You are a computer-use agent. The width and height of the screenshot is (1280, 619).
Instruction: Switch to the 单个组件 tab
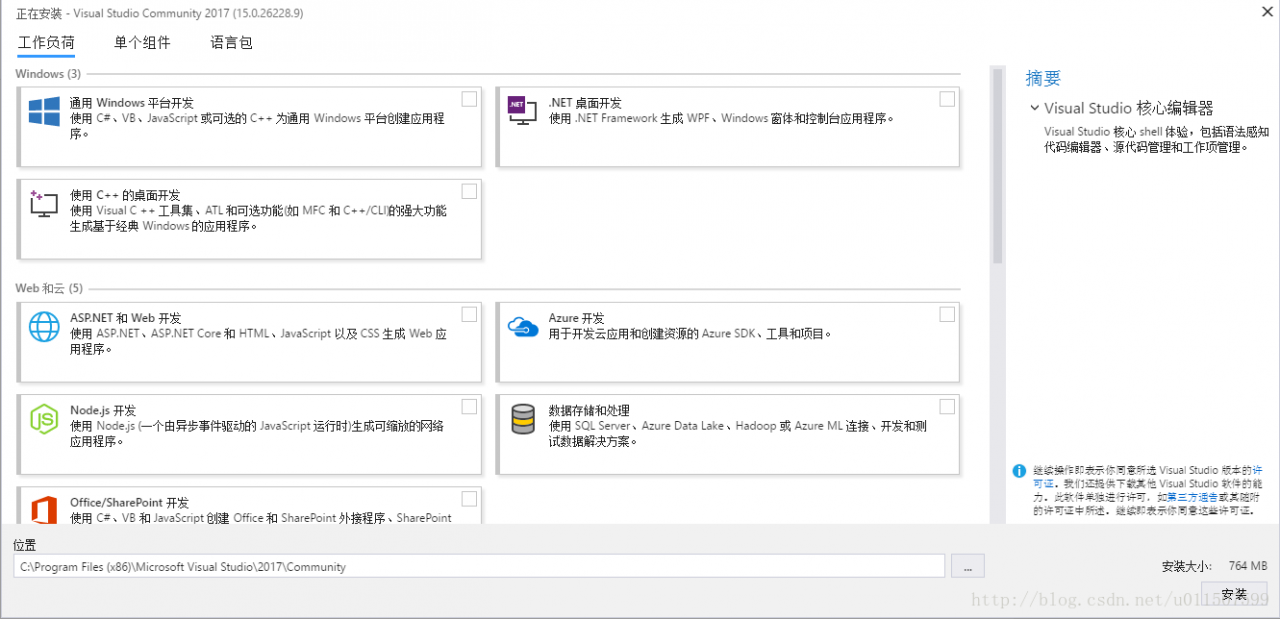tap(142, 43)
